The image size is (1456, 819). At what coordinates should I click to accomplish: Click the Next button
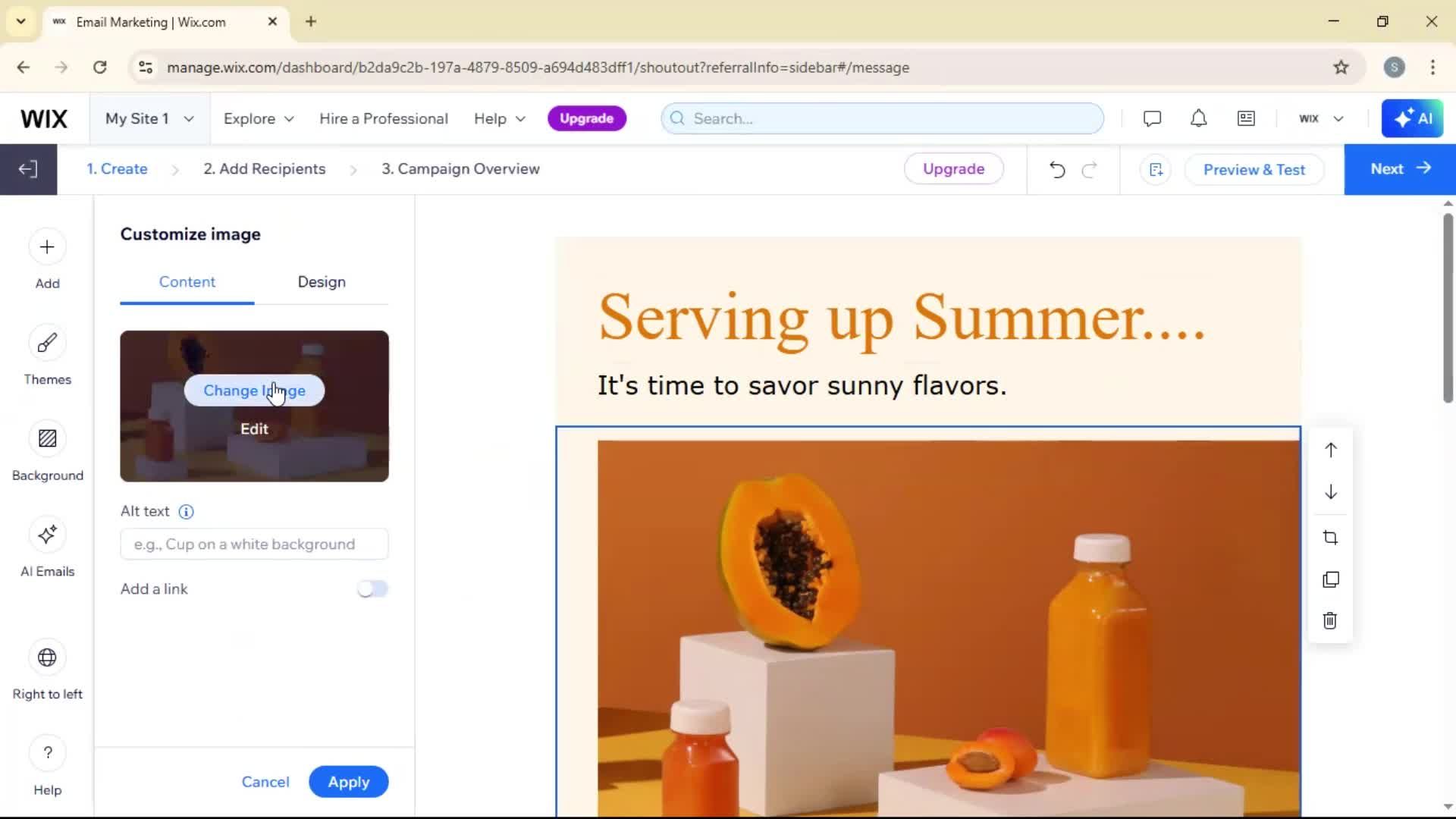click(1400, 169)
